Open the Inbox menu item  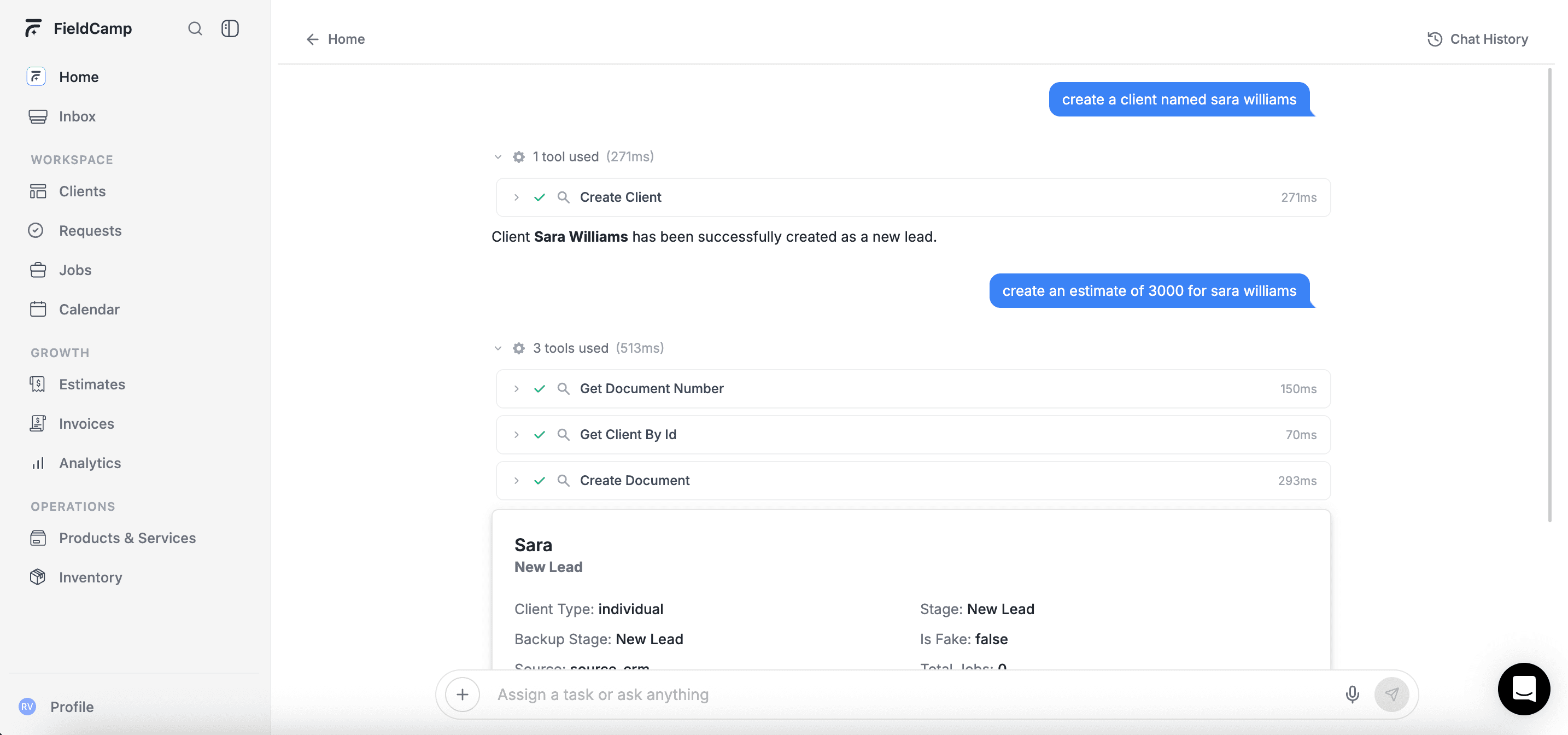[x=77, y=116]
